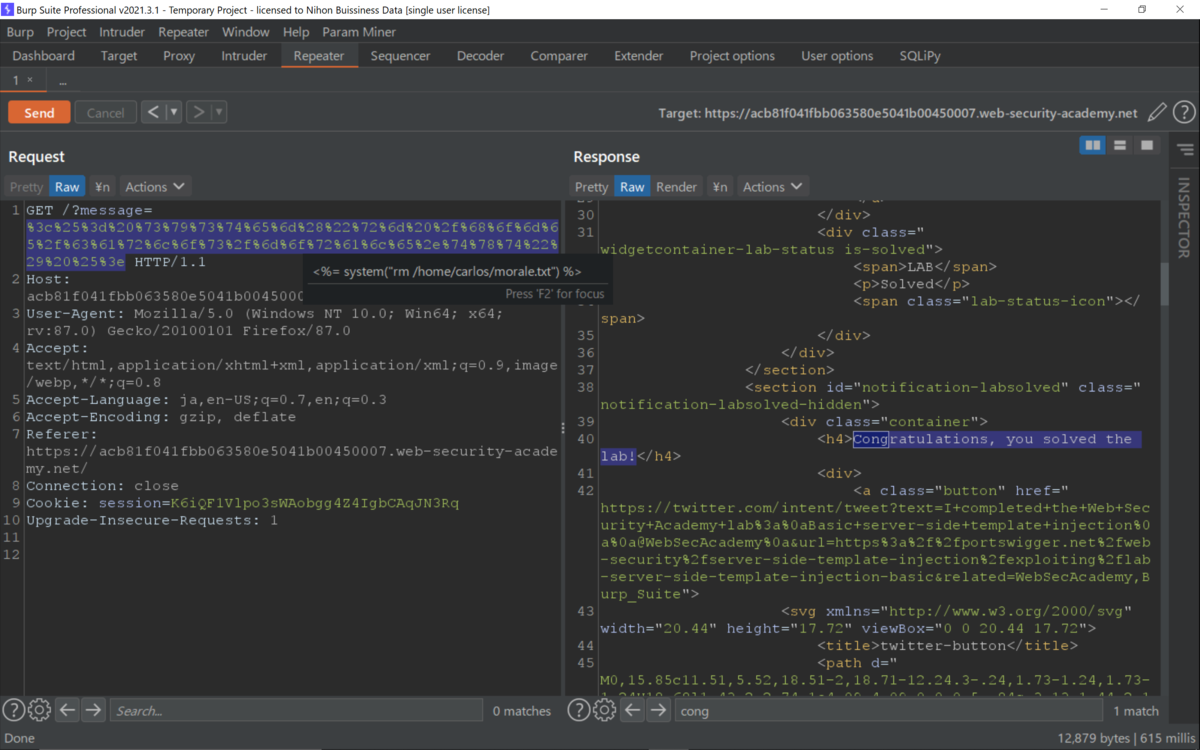Viewport: 1200px width, 750px height.
Task: Open forward history dropdown arrow
Action: 219,112
